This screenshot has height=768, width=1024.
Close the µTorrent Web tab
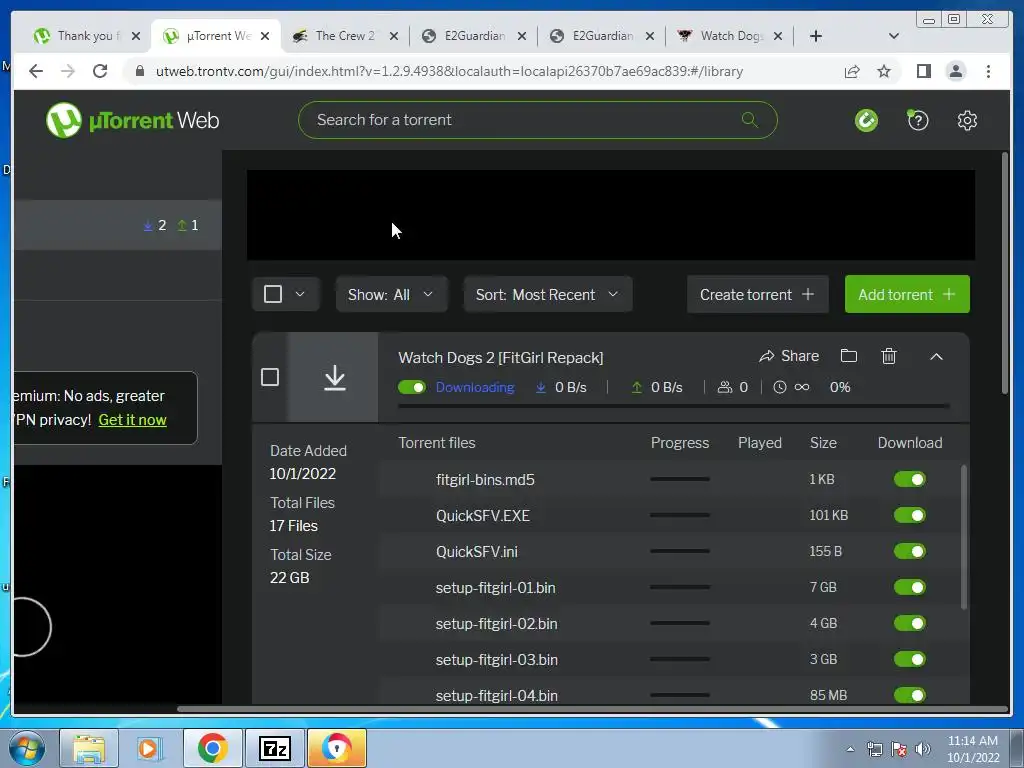(x=264, y=36)
